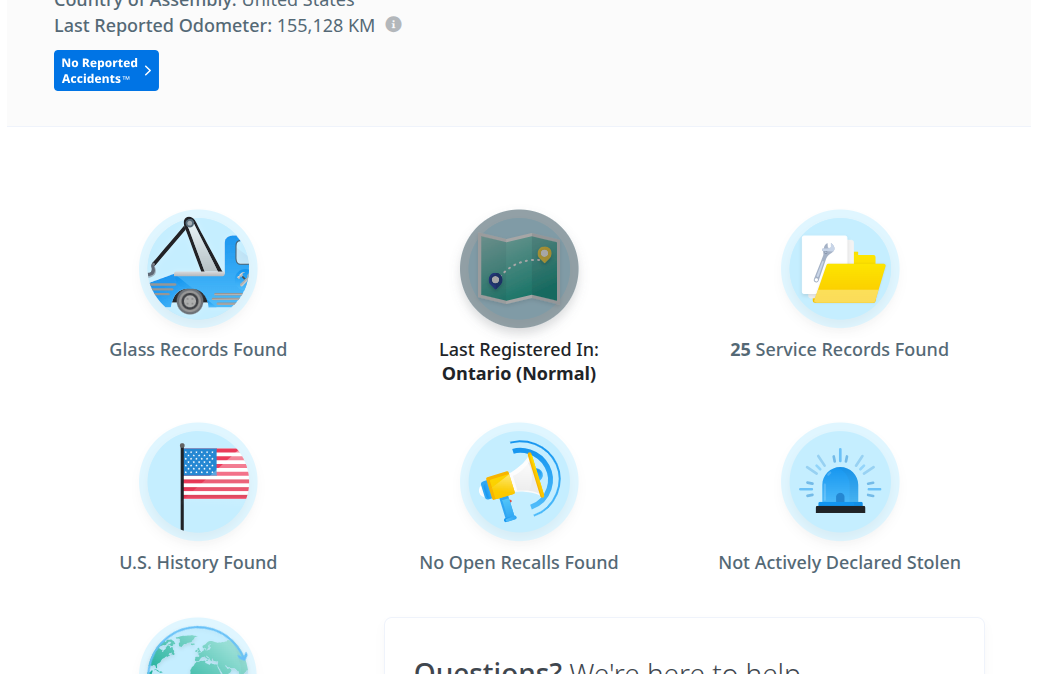Image resolution: width=1041 pixels, height=674 pixels.
Task: Select the map icon for registration details
Action: pos(519,268)
